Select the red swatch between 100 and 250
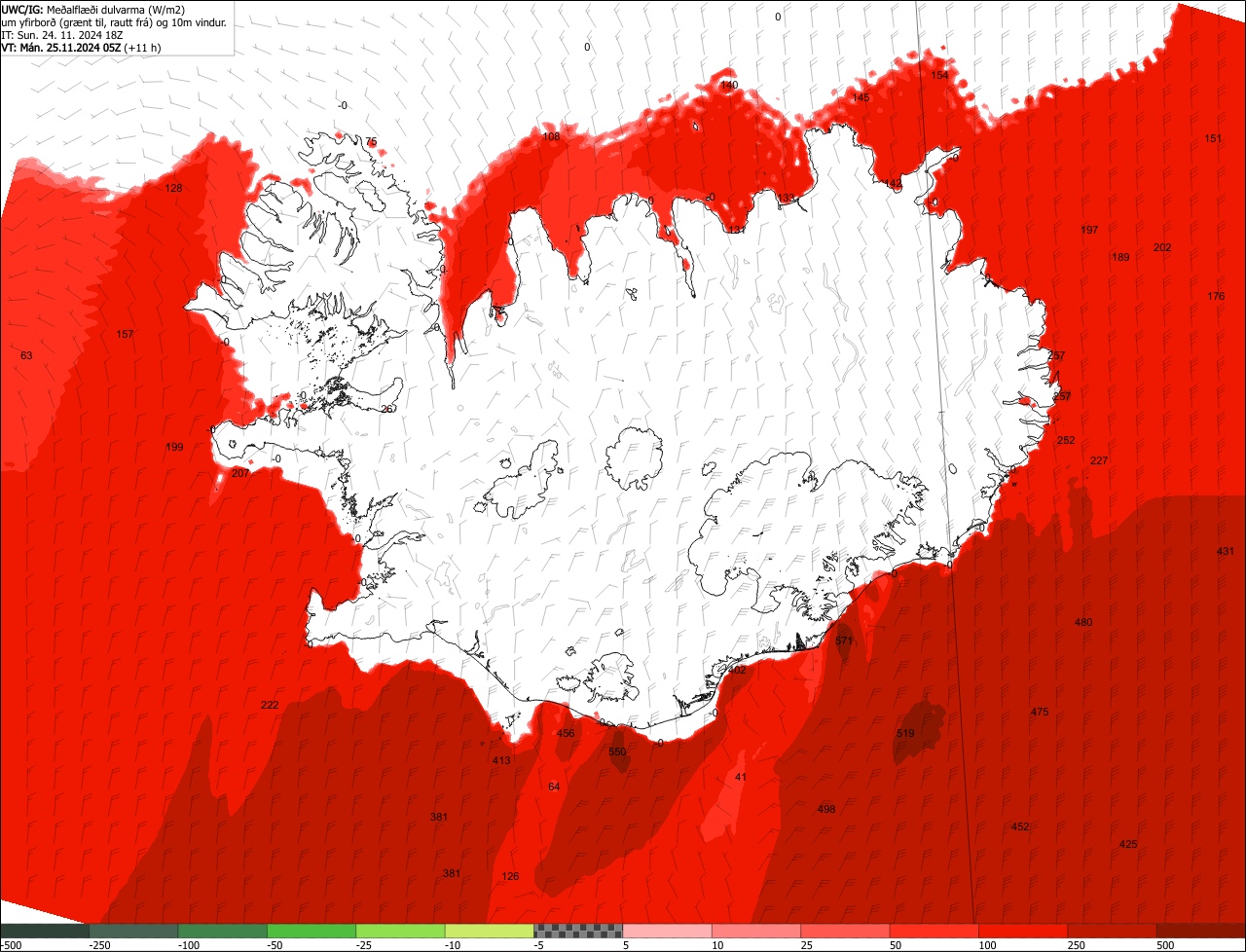The height and width of the screenshot is (952, 1246). 1023,931
